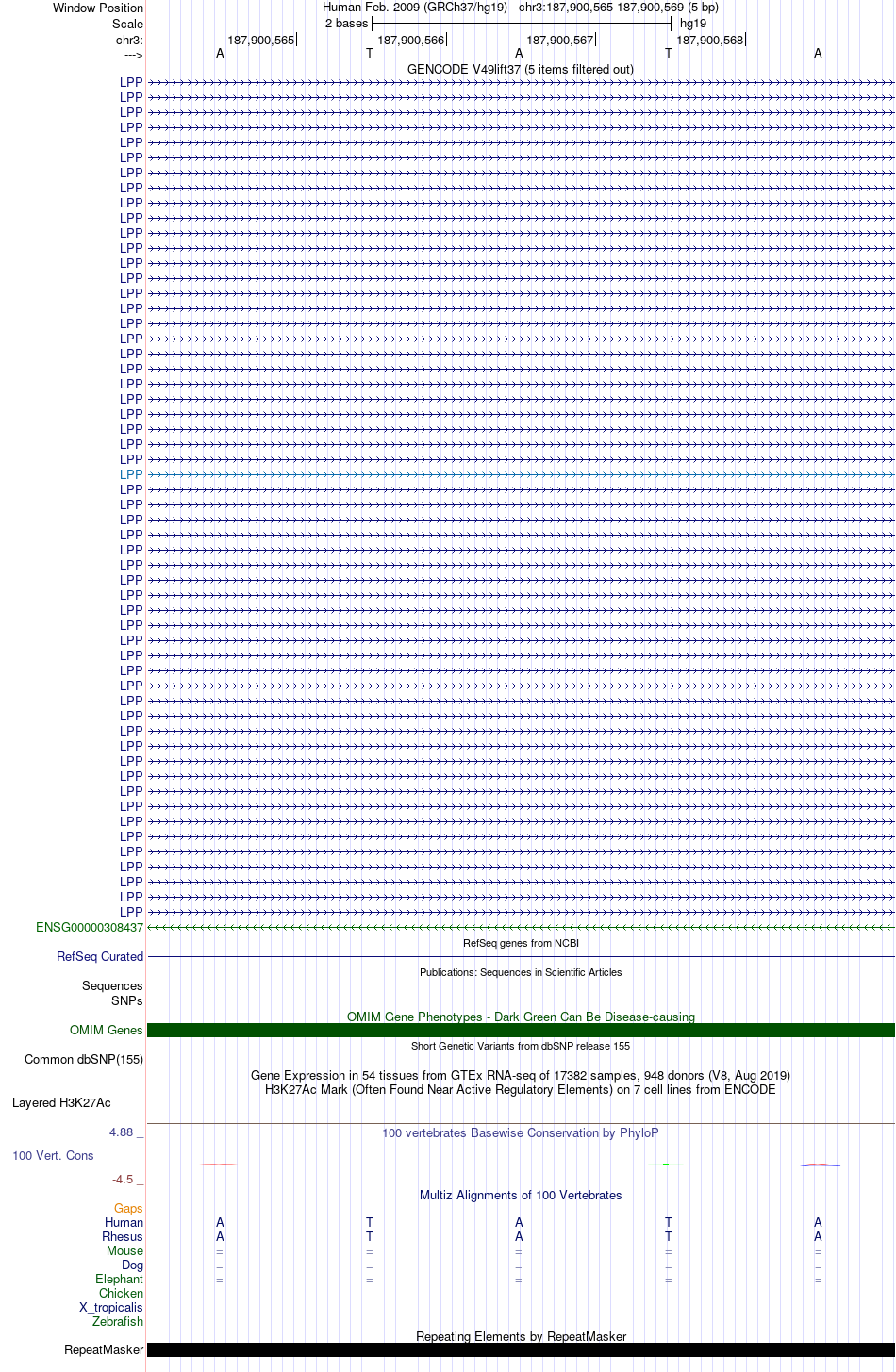Image resolution: width=896 pixels, height=1372 pixels.
Task: Click the orange Gaps label
Action: [128, 1208]
